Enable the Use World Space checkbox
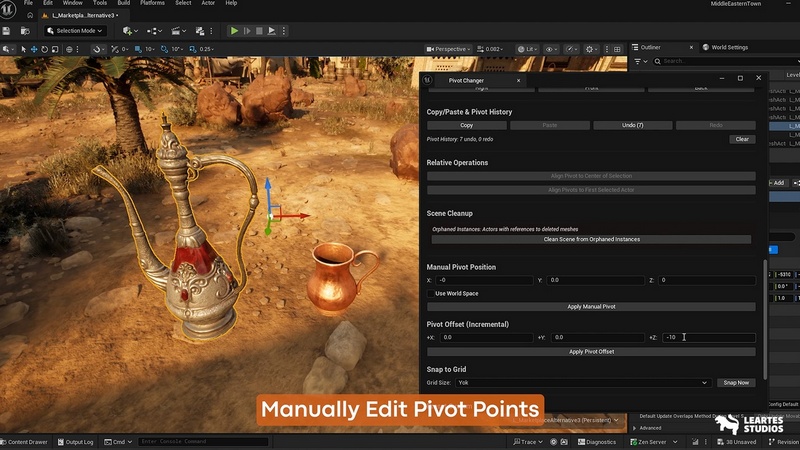This screenshot has height=450, width=800. 430,293
